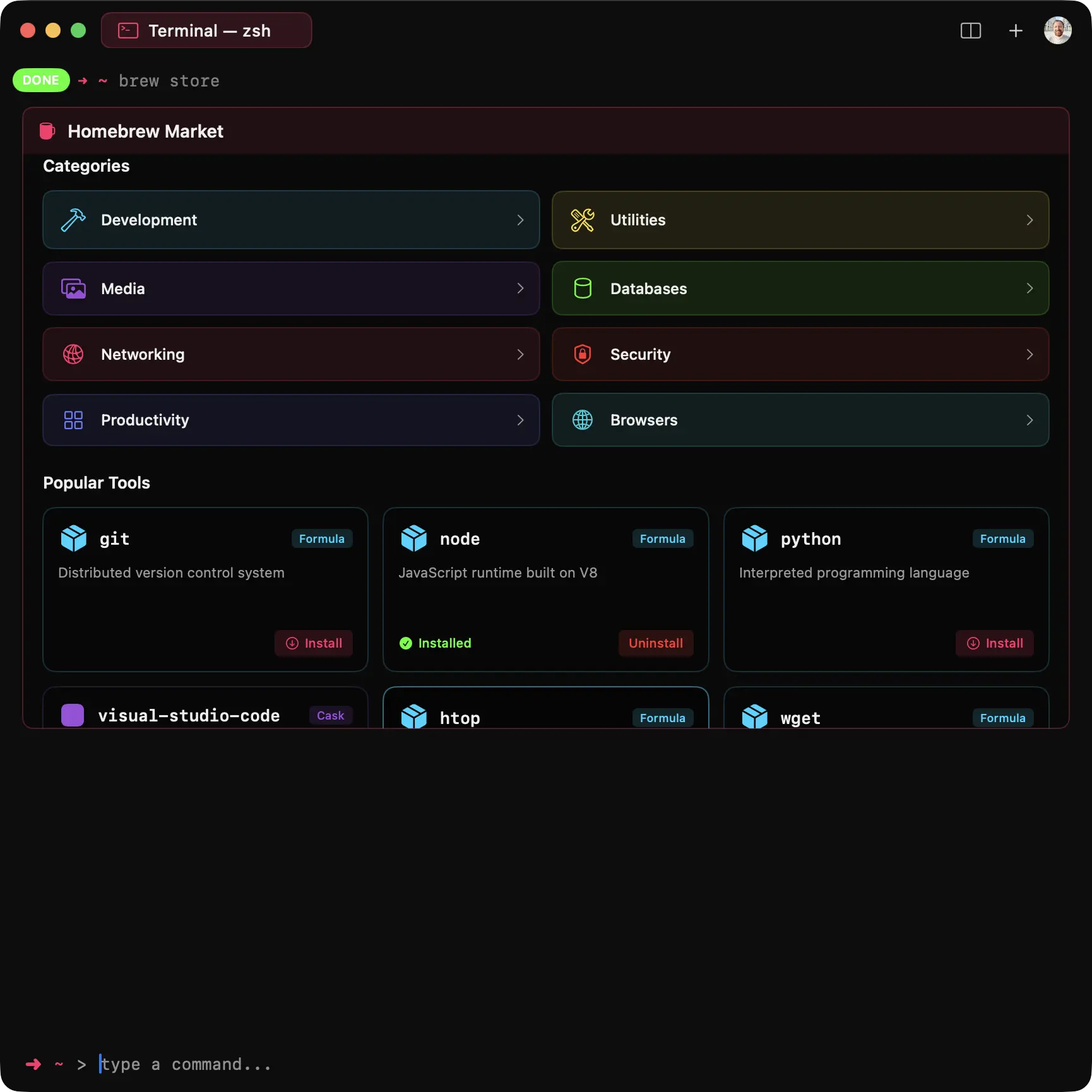The width and height of the screenshot is (1092, 1092).
Task: Click the Homebrew Market mug icon
Action: 47,131
